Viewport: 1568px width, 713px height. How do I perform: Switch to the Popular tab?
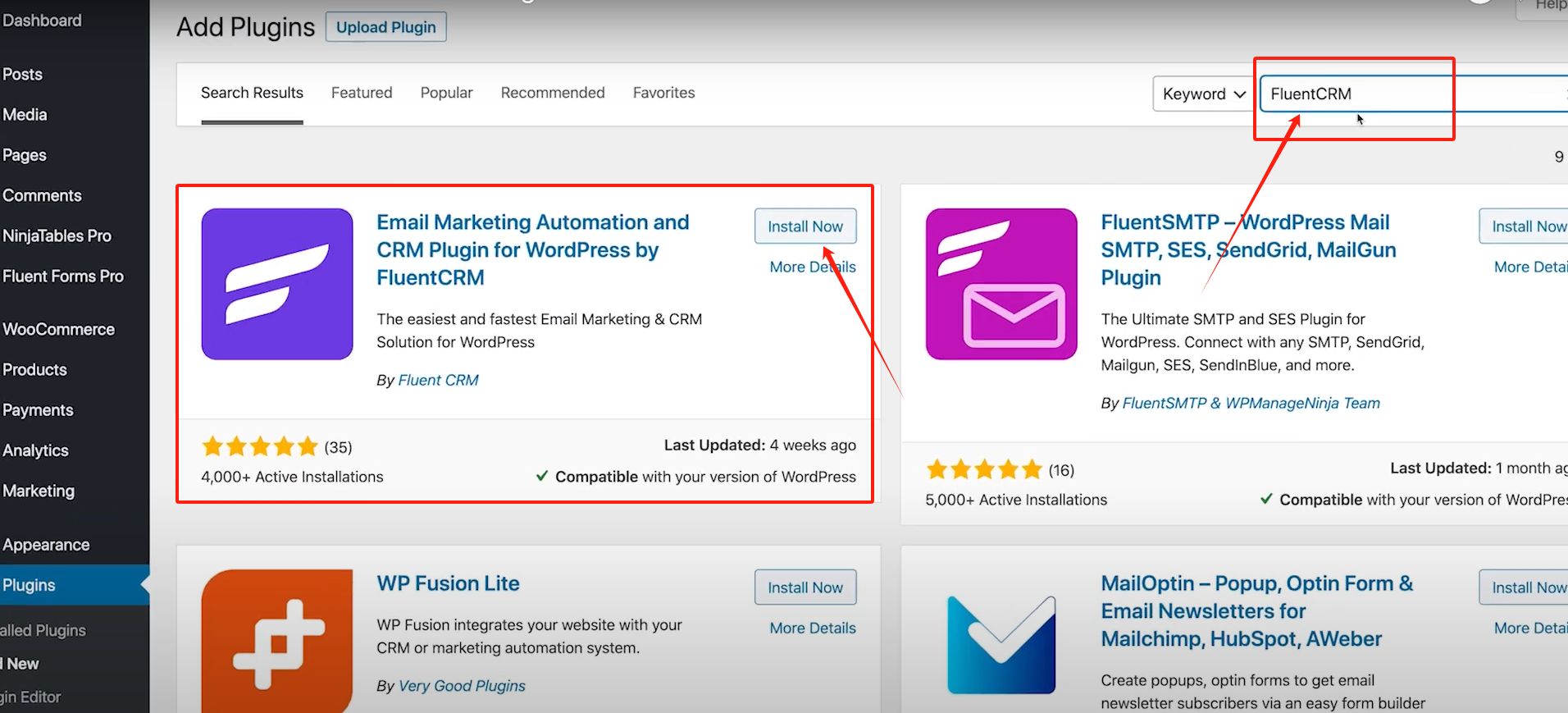pyautogui.click(x=446, y=93)
